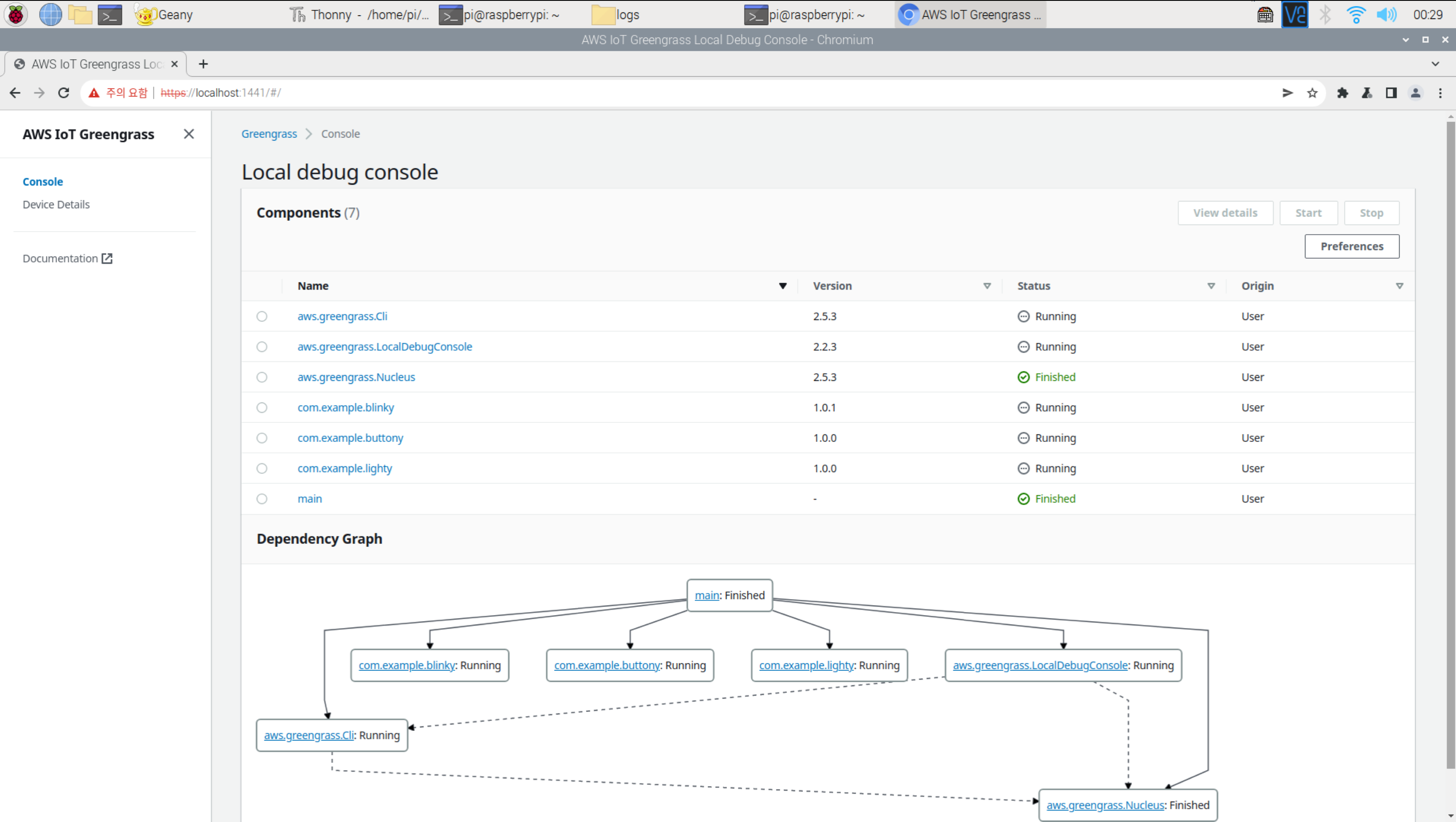The image size is (1456, 822).
Task: Open the clock showing 00:29
Action: point(1428,15)
